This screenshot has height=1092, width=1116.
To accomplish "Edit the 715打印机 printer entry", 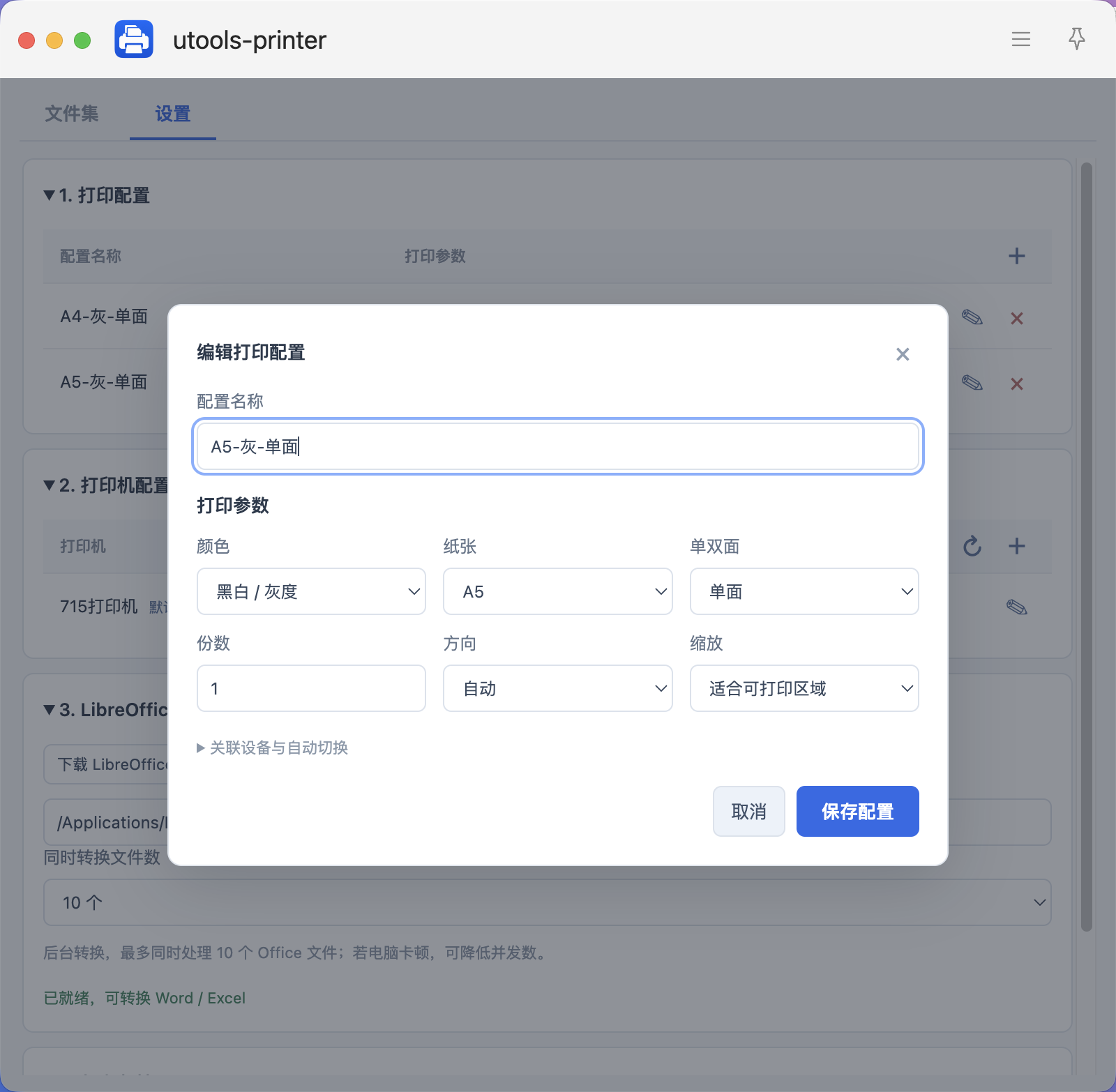I will pos(1017,607).
